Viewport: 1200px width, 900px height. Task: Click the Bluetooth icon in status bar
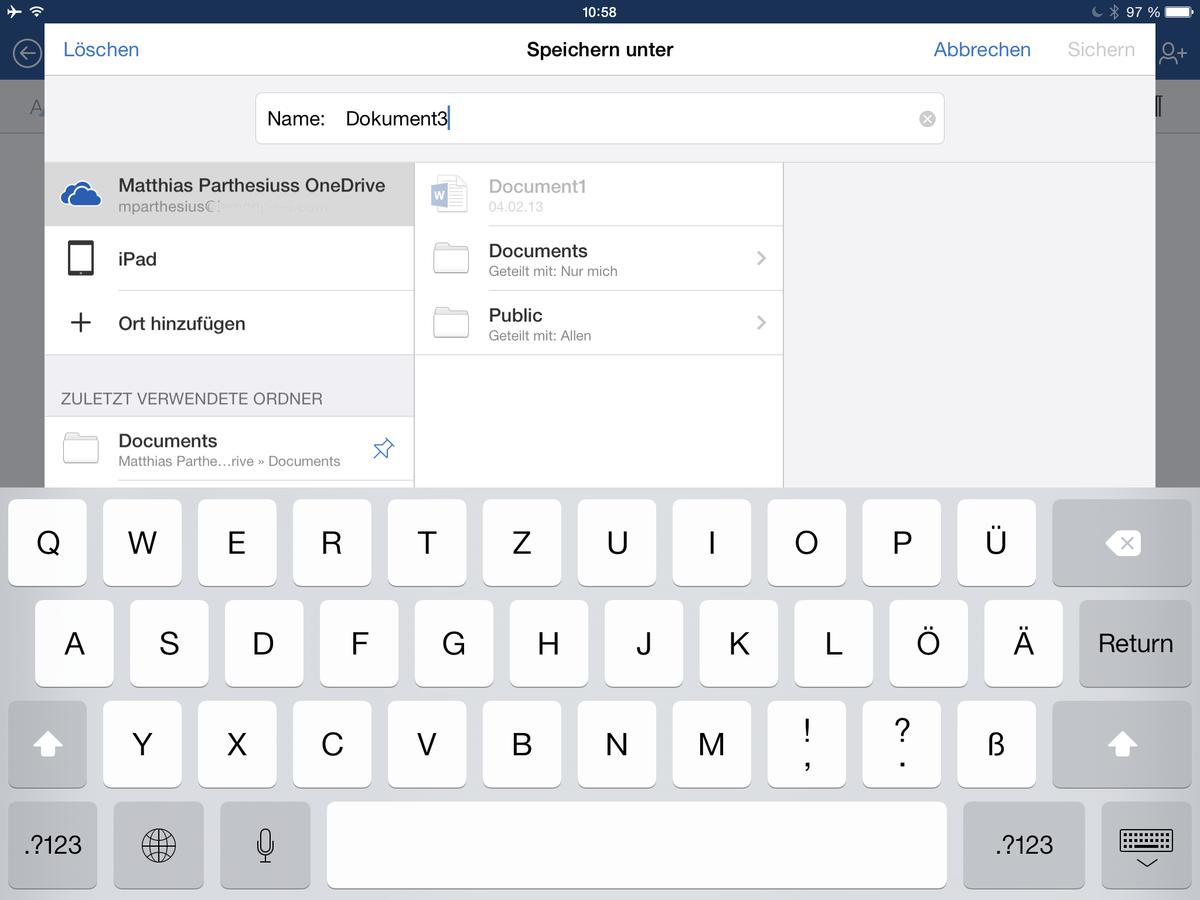click(1113, 12)
